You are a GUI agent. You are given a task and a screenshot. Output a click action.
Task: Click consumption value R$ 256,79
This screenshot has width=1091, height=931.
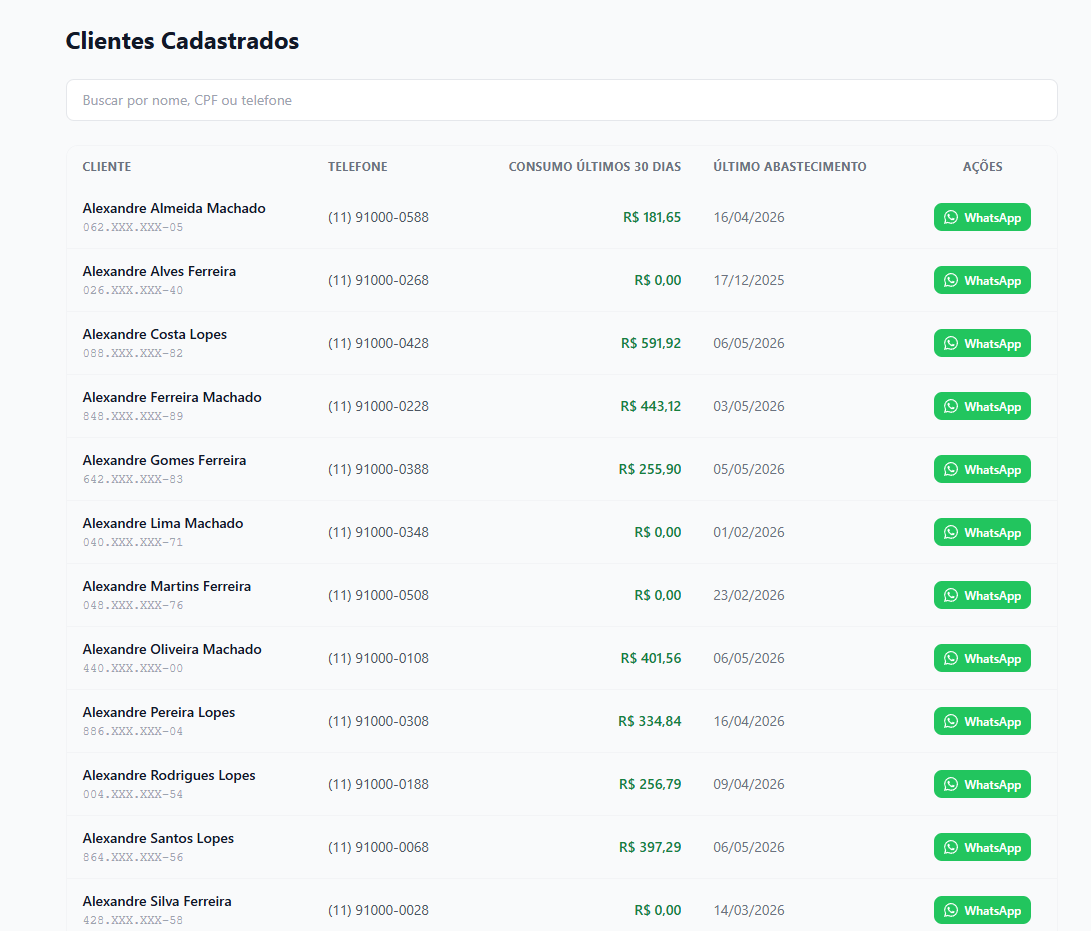coord(650,784)
